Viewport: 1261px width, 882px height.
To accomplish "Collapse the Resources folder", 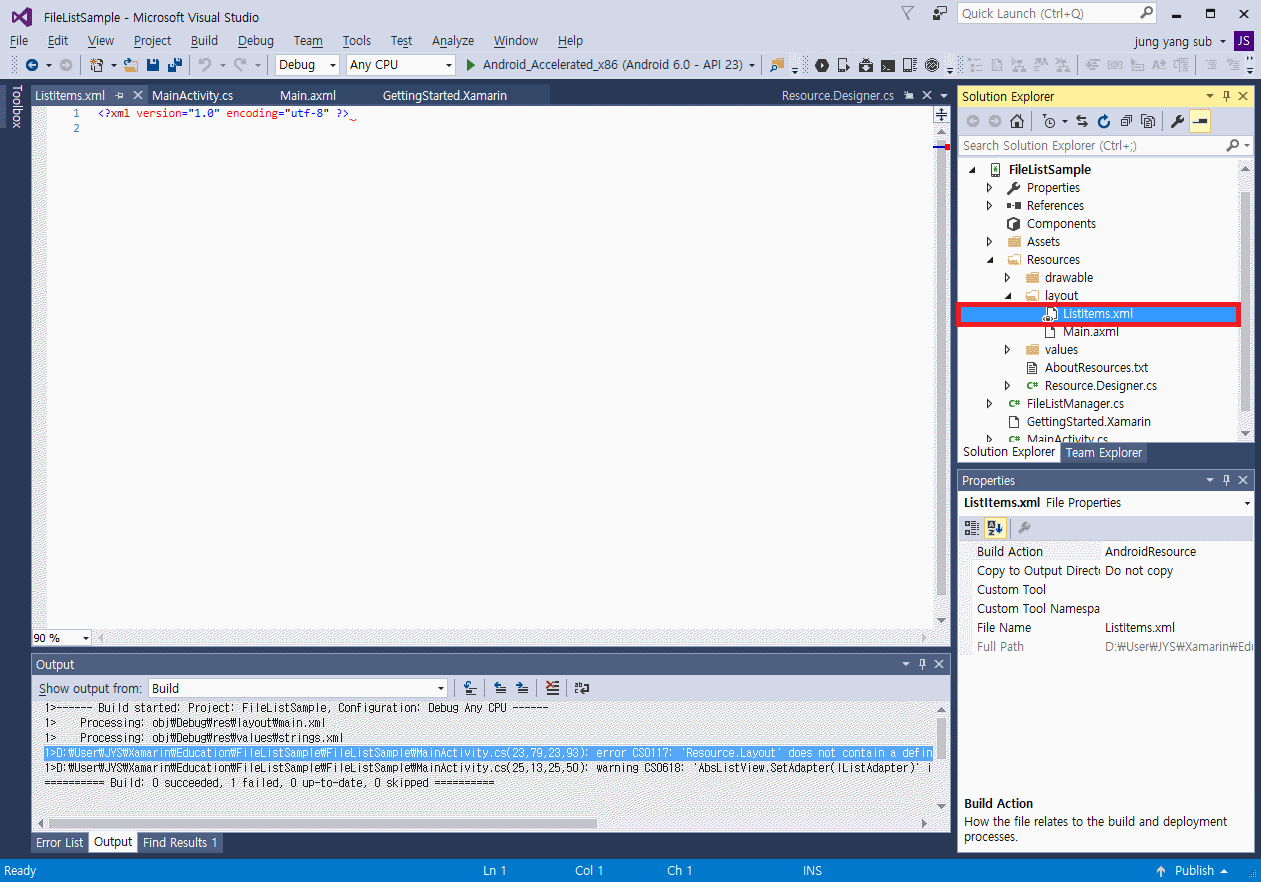I will pos(989,260).
